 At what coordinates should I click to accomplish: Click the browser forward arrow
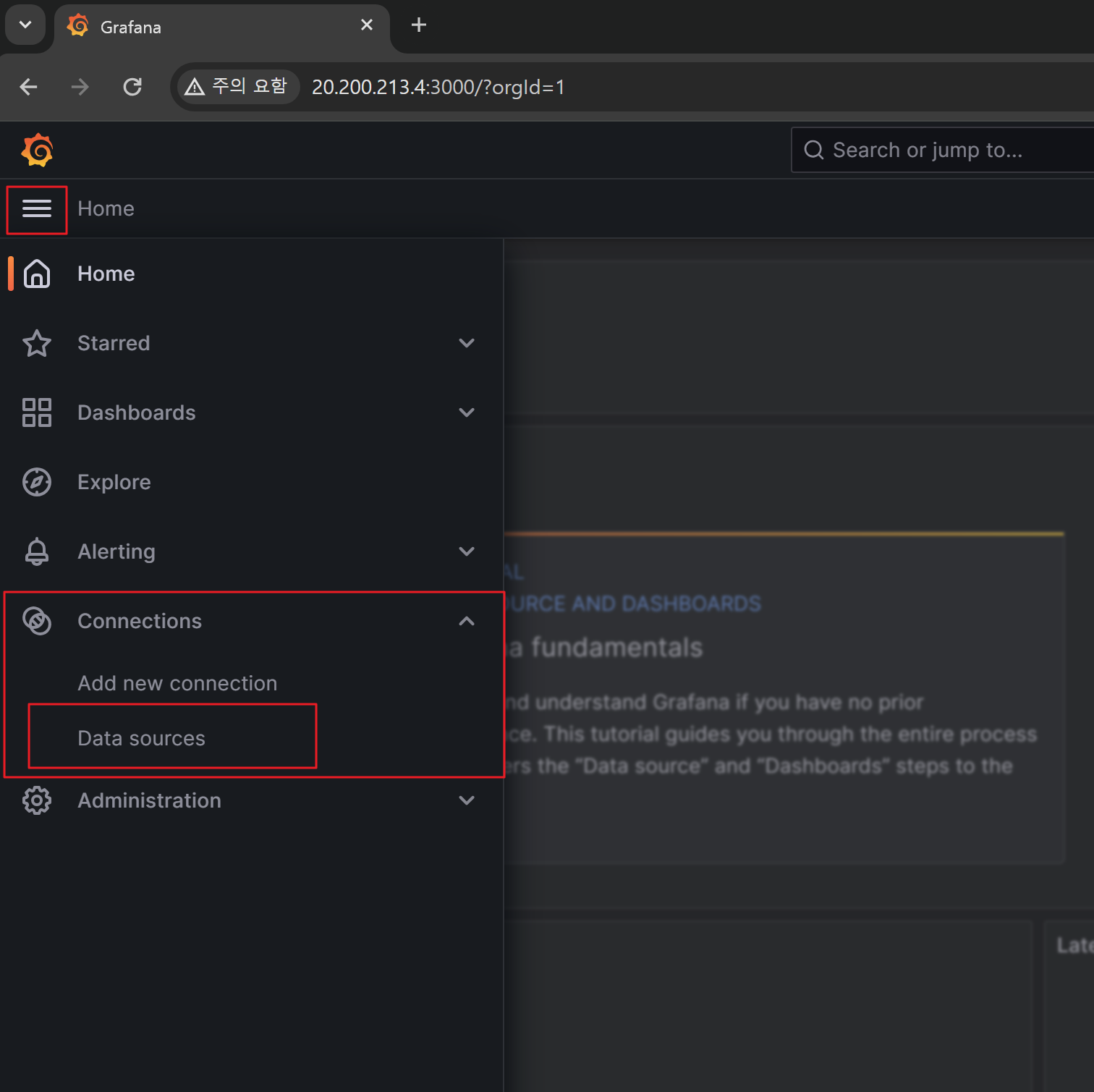point(80,87)
